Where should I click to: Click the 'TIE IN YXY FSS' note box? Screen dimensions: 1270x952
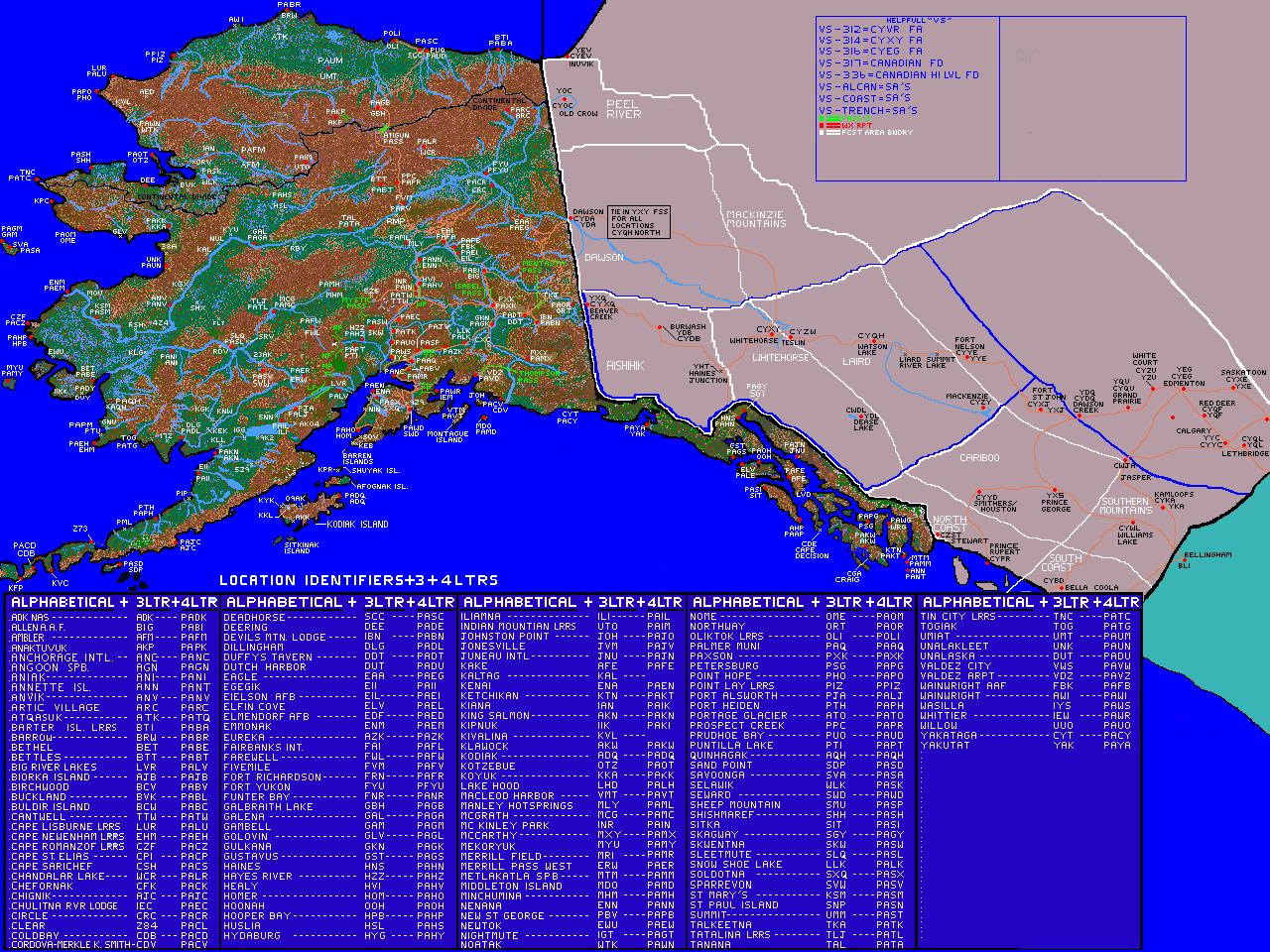[x=638, y=222]
